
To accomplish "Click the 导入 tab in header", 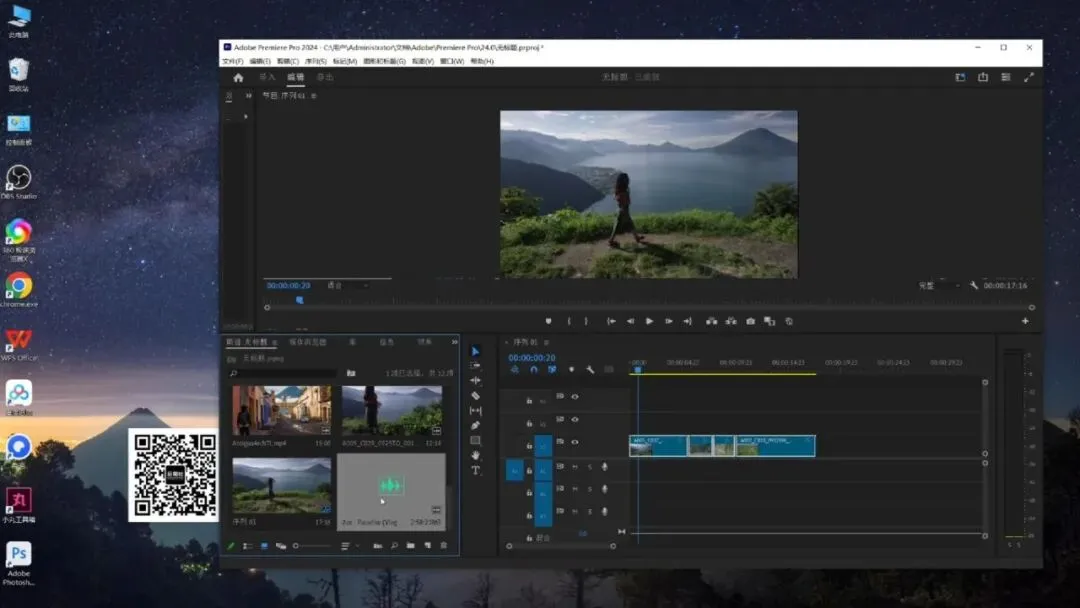I will (267, 77).
